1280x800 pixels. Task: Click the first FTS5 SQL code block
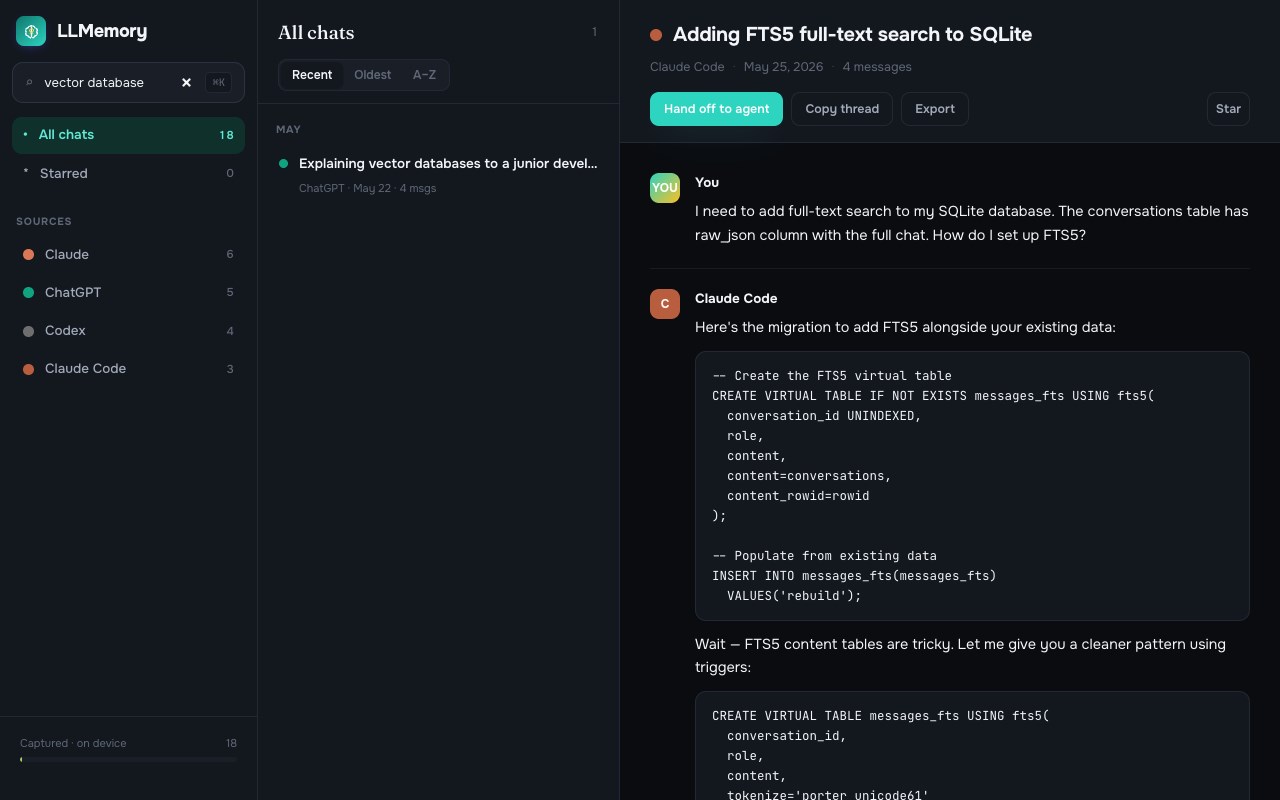972,486
